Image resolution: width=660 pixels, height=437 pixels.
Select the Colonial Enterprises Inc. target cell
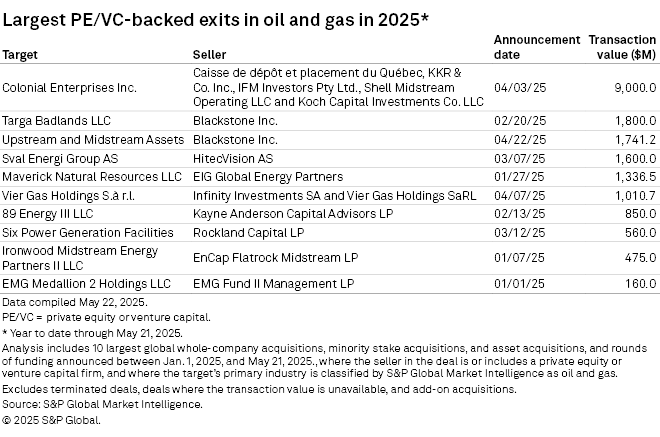click(x=70, y=87)
